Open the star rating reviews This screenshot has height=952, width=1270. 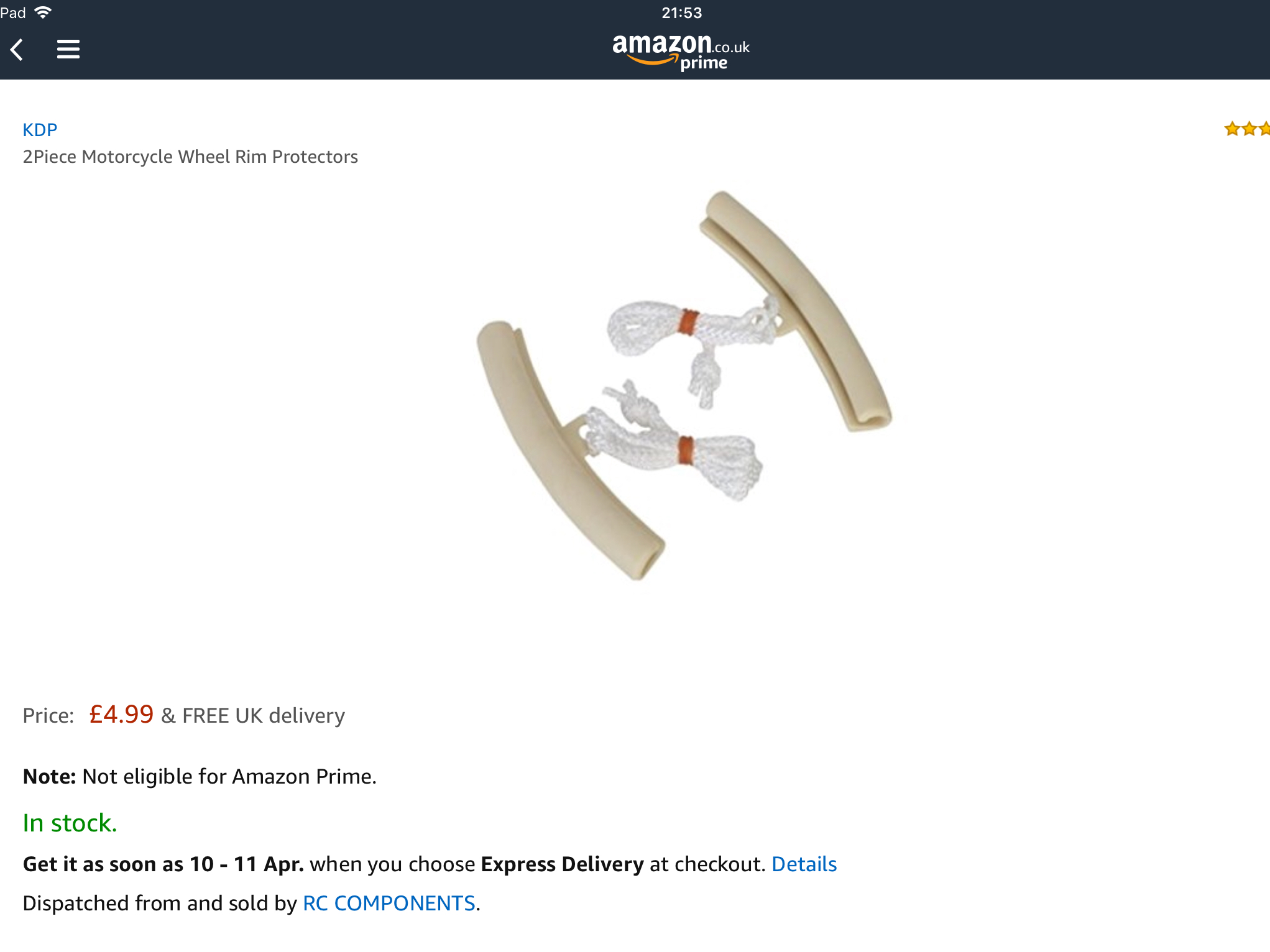[x=1247, y=129]
